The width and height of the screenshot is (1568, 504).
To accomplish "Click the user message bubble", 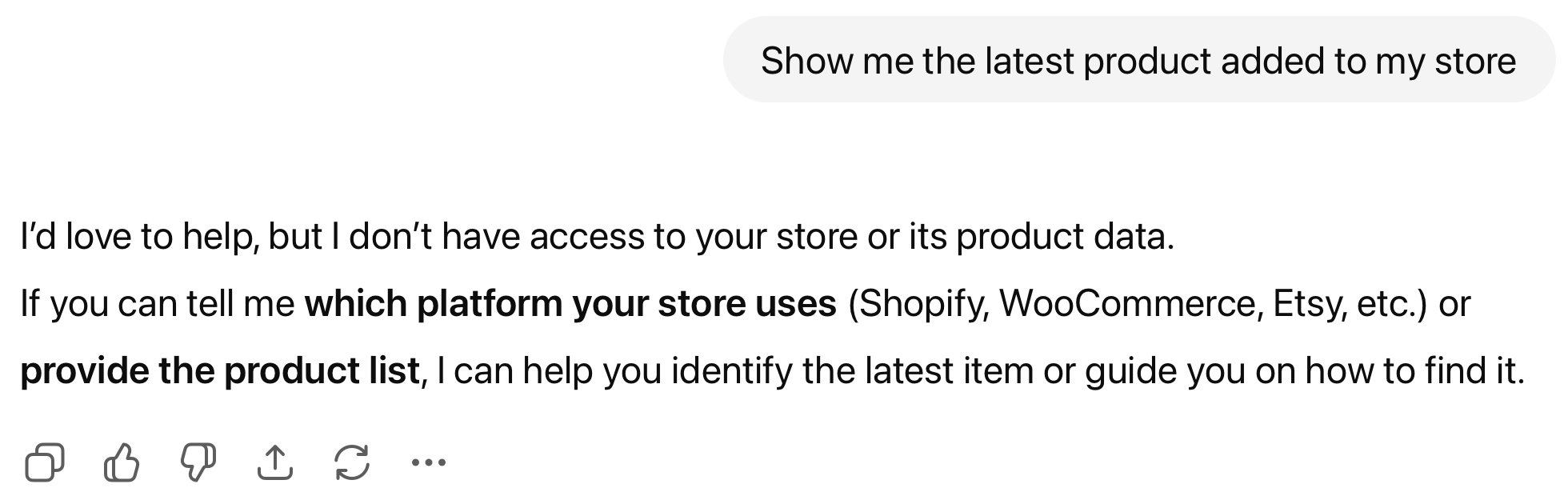I will (1138, 61).
